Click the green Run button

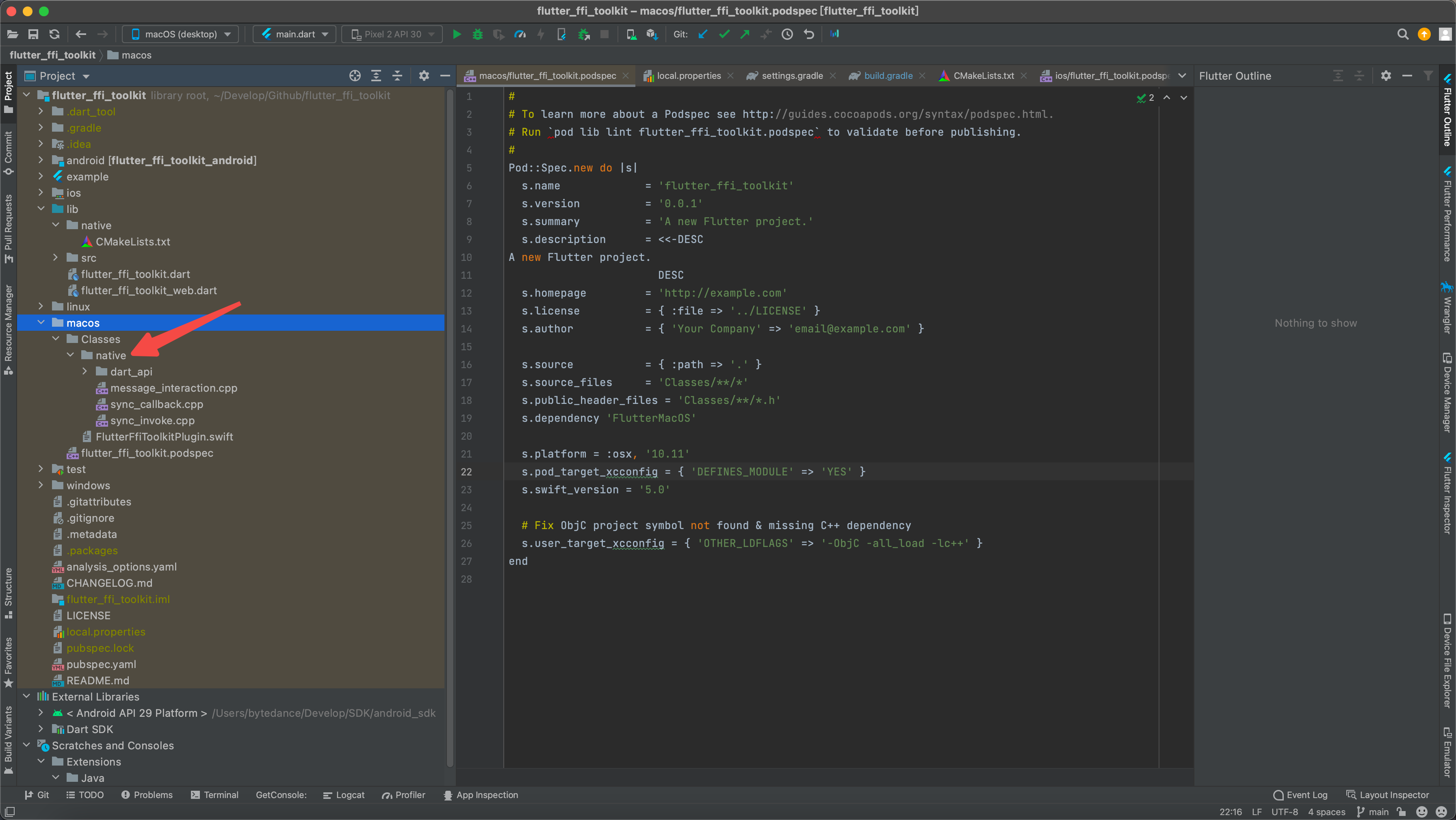457,35
